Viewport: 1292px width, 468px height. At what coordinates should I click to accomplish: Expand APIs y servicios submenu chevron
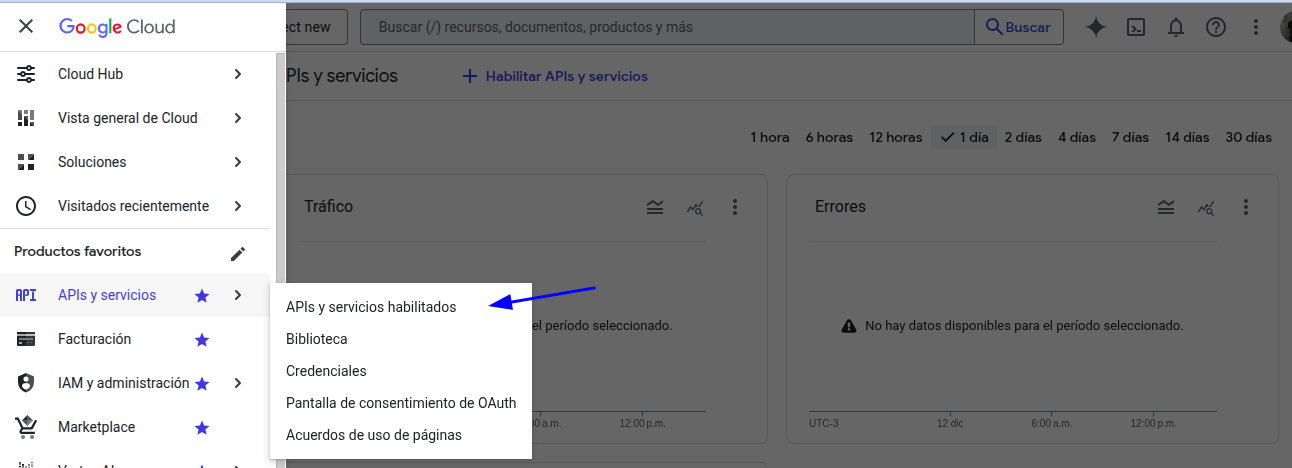point(237,295)
